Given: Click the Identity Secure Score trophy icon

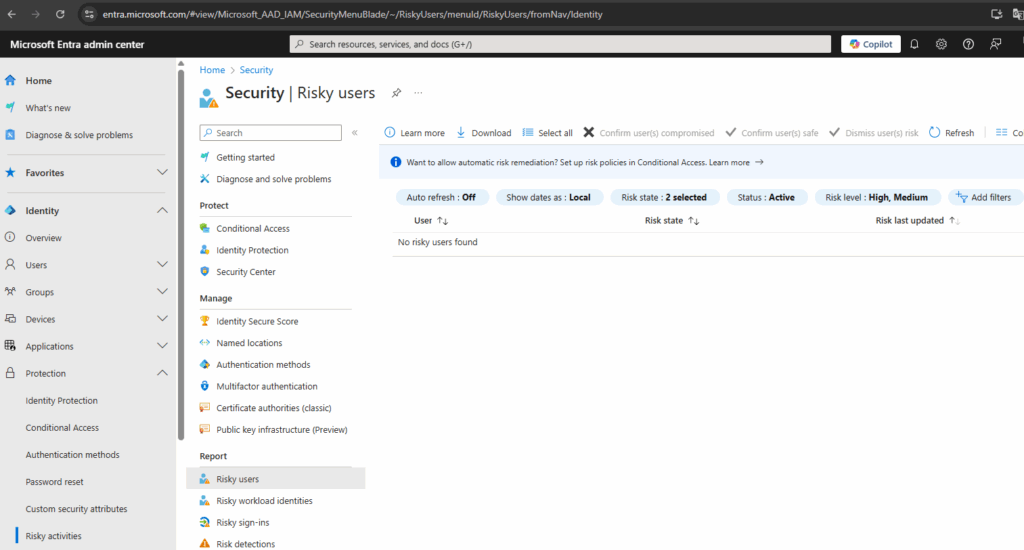Looking at the screenshot, I should (204, 321).
